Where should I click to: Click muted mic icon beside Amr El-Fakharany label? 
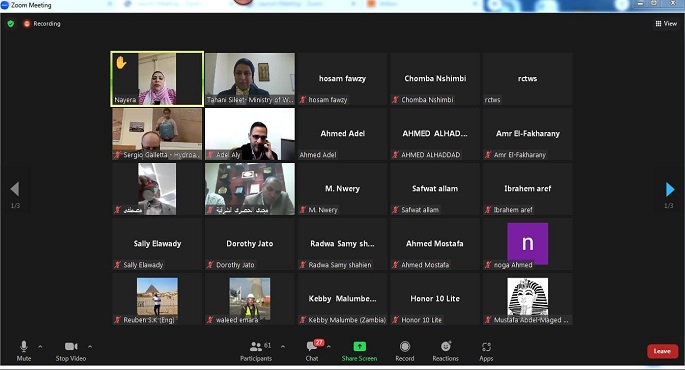point(488,155)
